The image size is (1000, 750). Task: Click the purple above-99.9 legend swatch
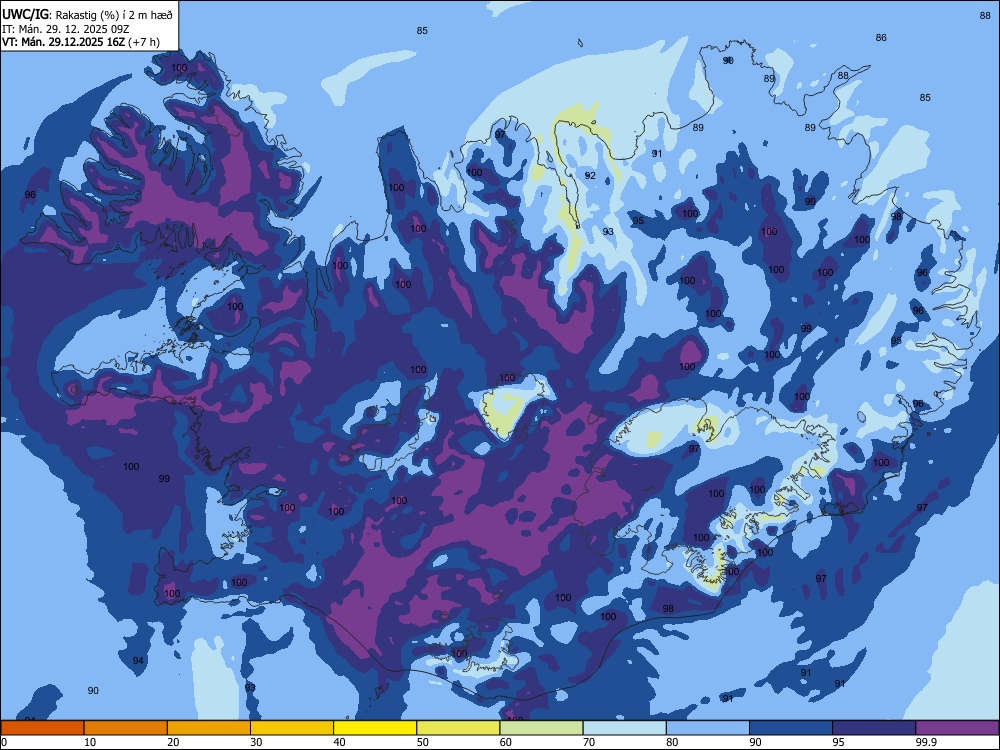(x=957, y=728)
